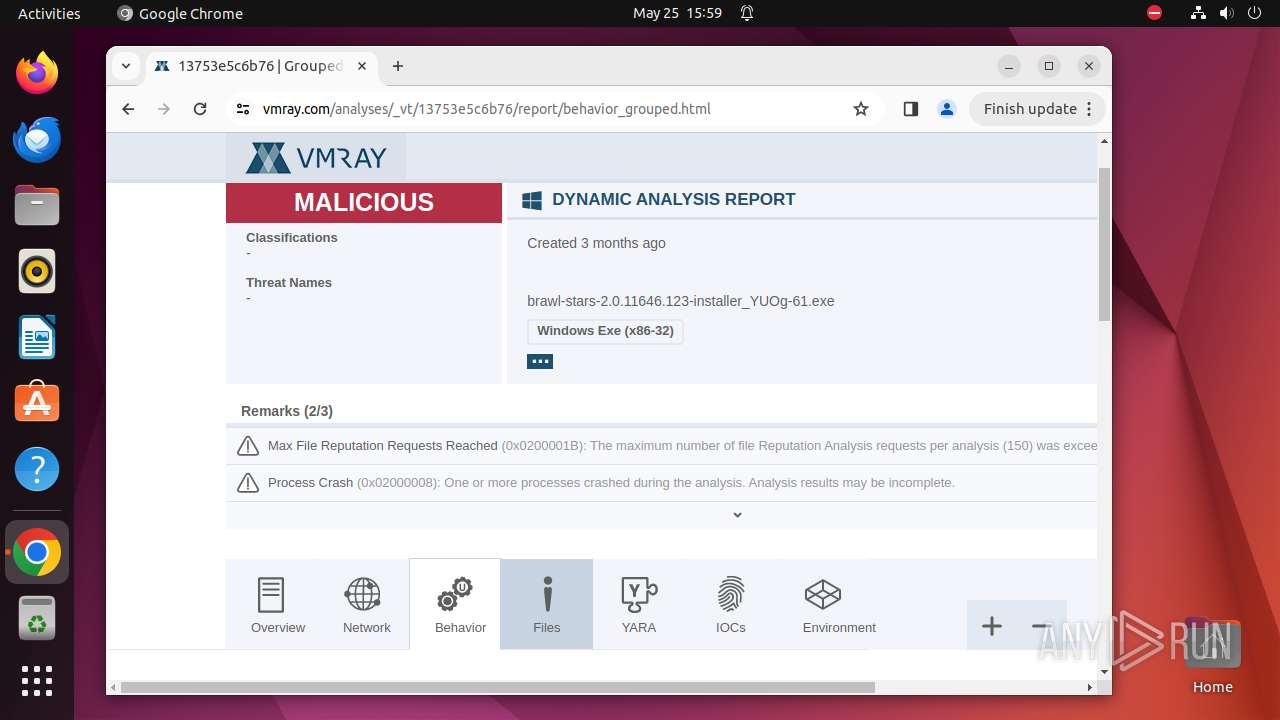The height and width of the screenshot is (720, 1280).
Task: Open the YARA report tab
Action: coord(639,605)
